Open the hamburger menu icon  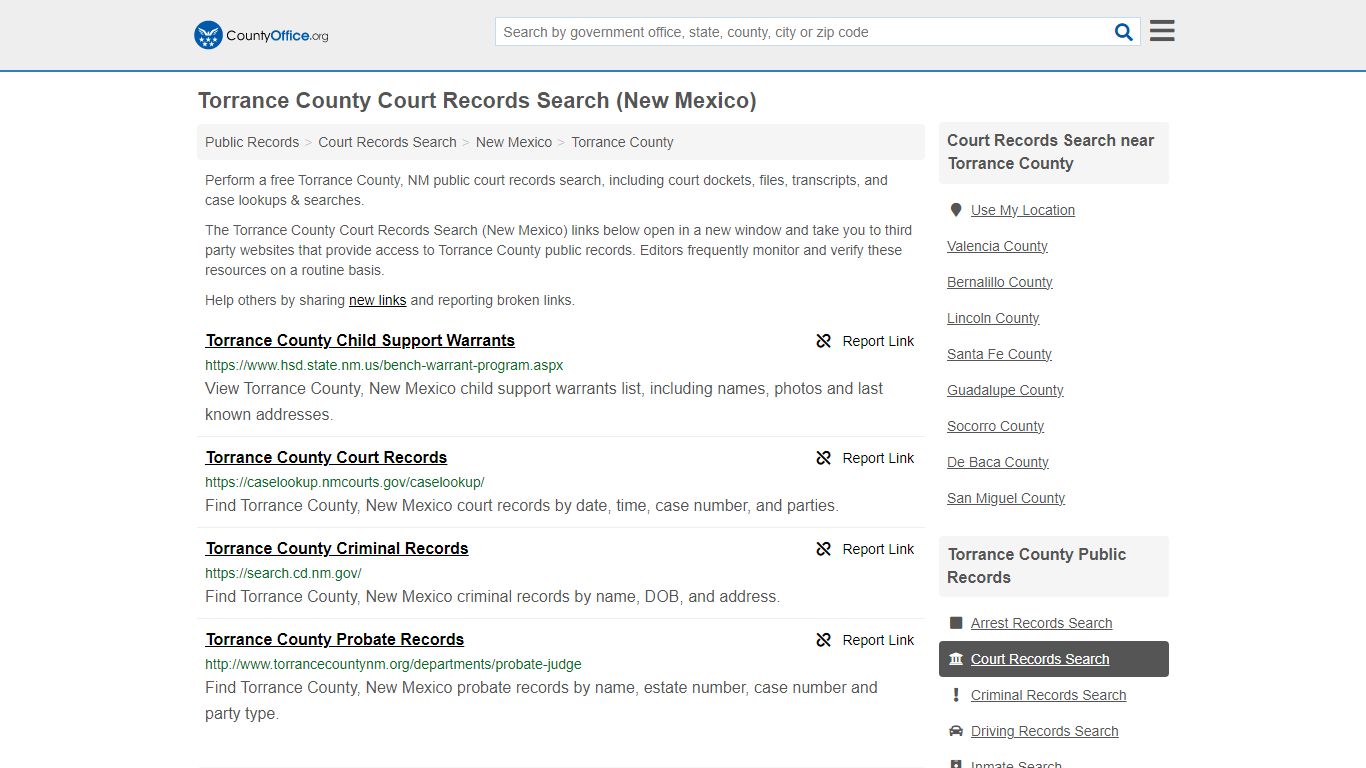(1162, 31)
